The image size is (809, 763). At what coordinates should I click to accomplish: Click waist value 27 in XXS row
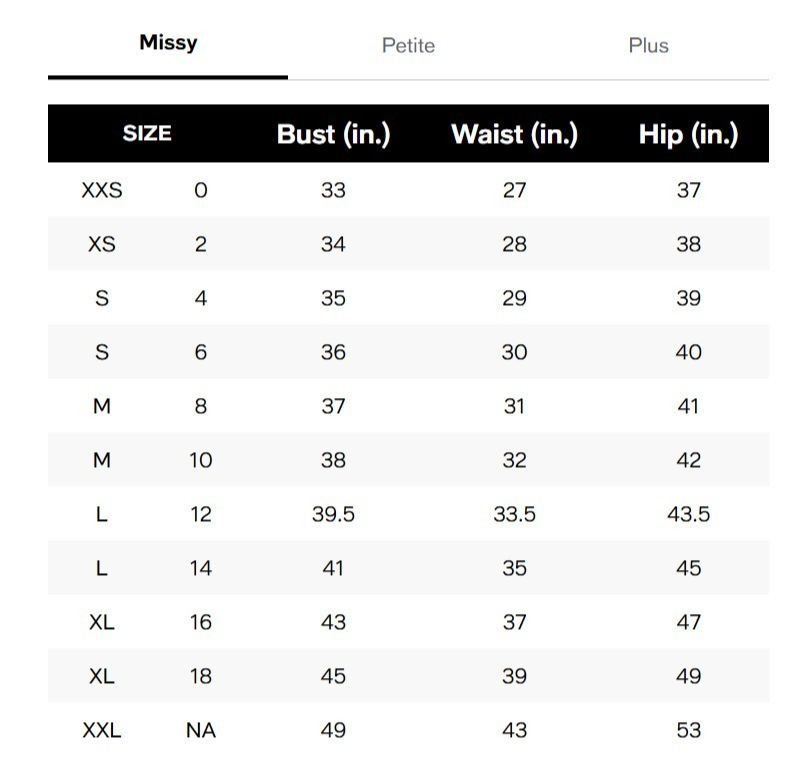coord(514,190)
